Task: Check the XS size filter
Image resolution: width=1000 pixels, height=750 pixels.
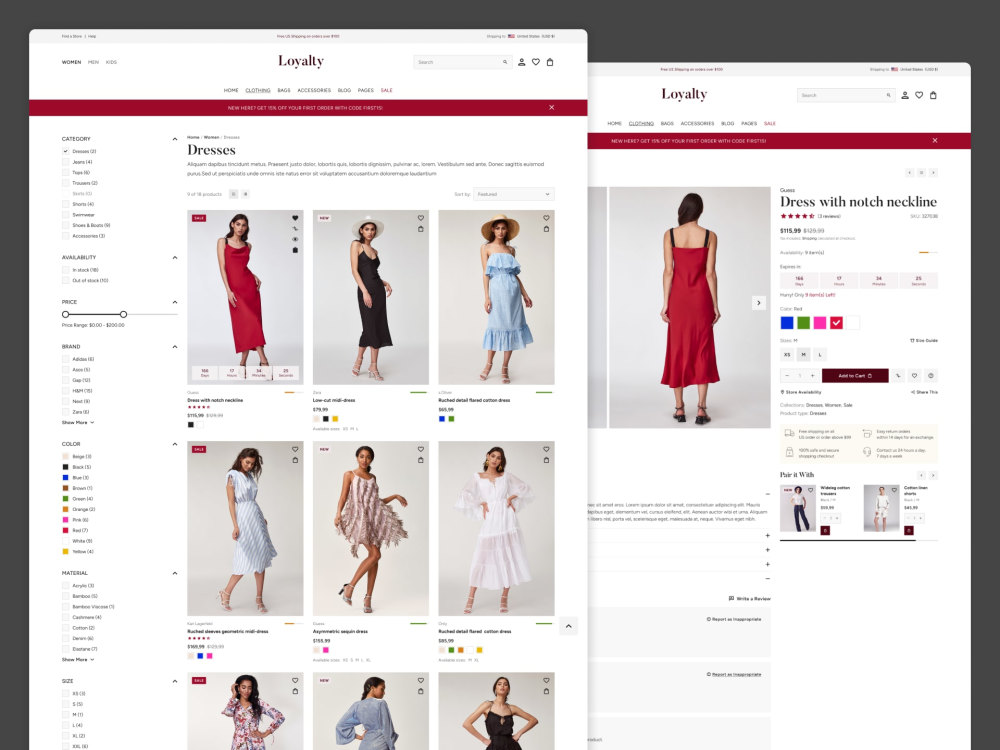Action: [x=65, y=693]
